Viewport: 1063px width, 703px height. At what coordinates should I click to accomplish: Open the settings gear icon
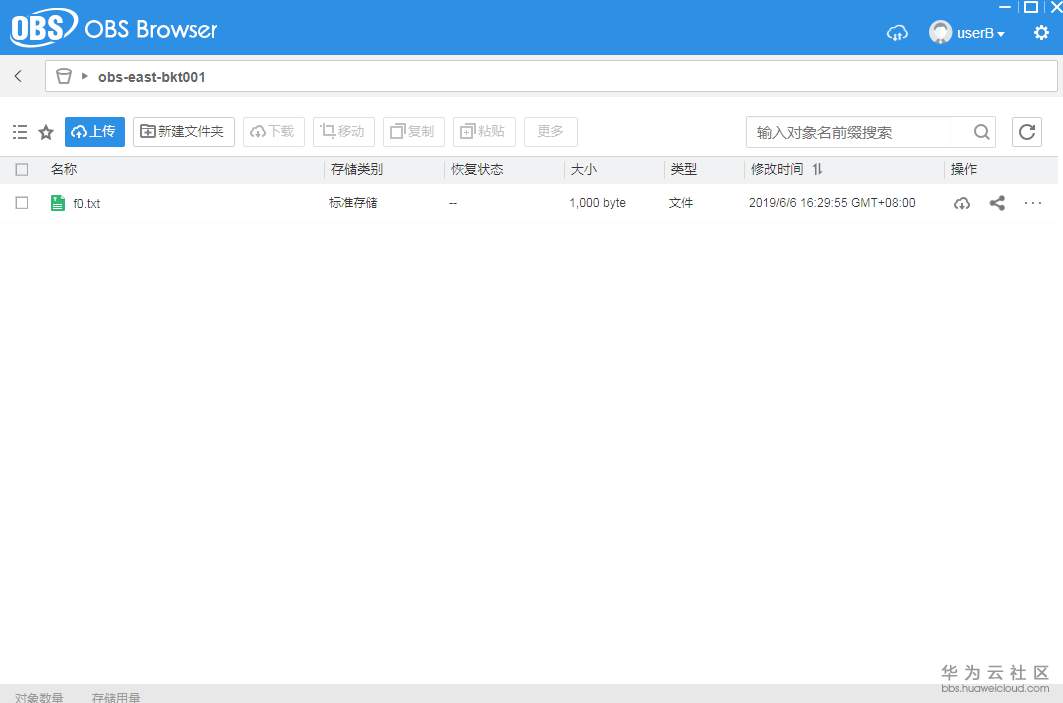1041,32
